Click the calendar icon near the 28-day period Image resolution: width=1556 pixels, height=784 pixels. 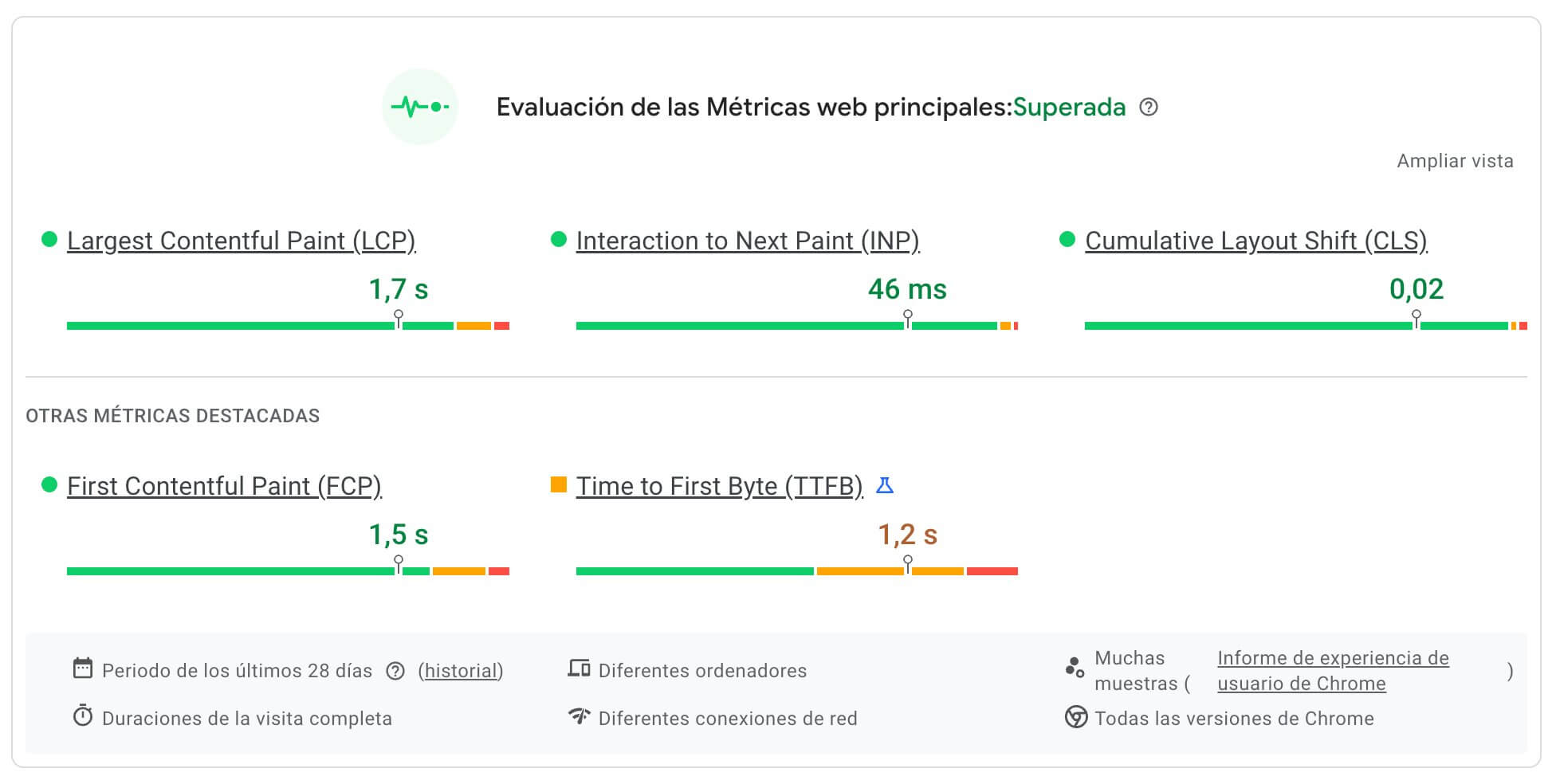[82, 670]
